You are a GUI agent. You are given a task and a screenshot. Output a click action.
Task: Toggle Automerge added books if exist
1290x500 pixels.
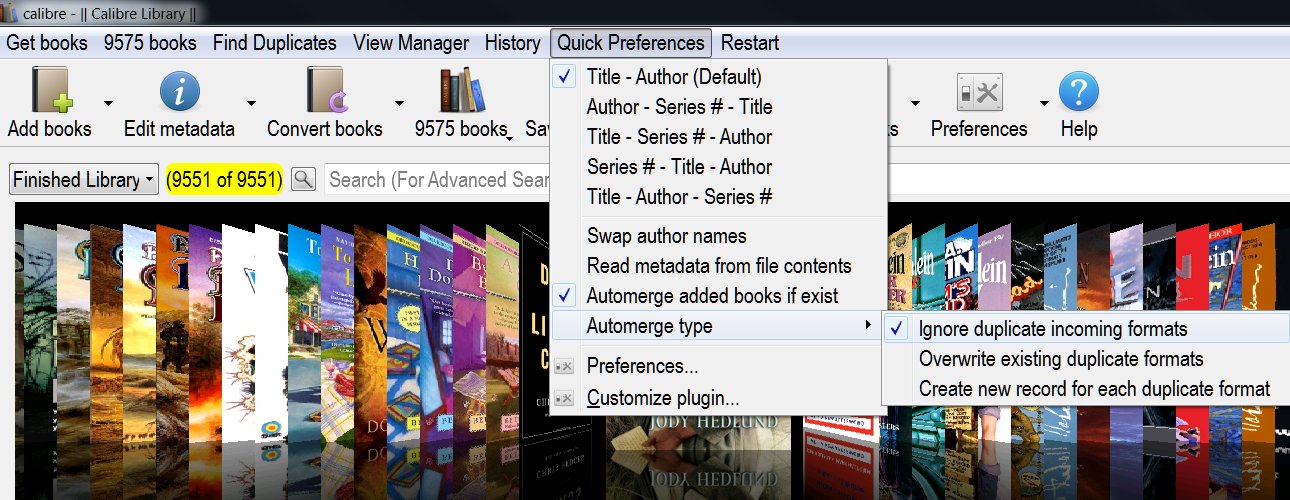coord(718,296)
